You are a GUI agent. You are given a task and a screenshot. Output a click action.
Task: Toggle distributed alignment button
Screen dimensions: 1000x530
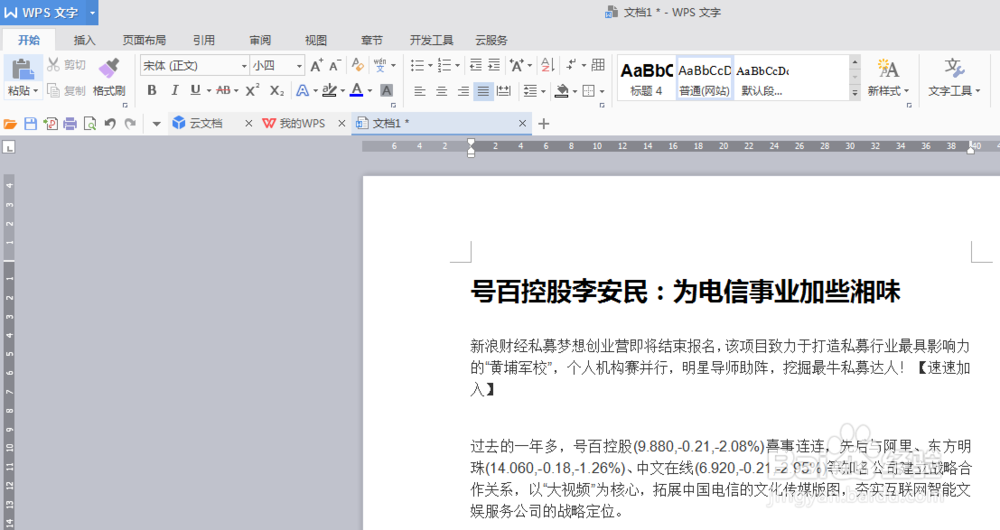click(504, 91)
